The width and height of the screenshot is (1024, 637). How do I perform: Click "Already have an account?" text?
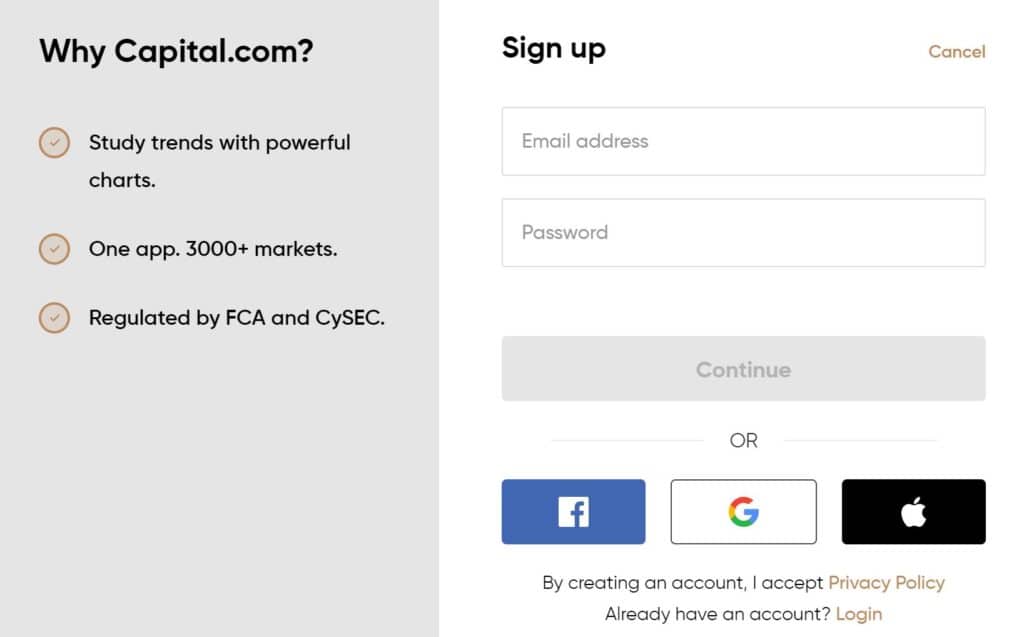click(717, 614)
